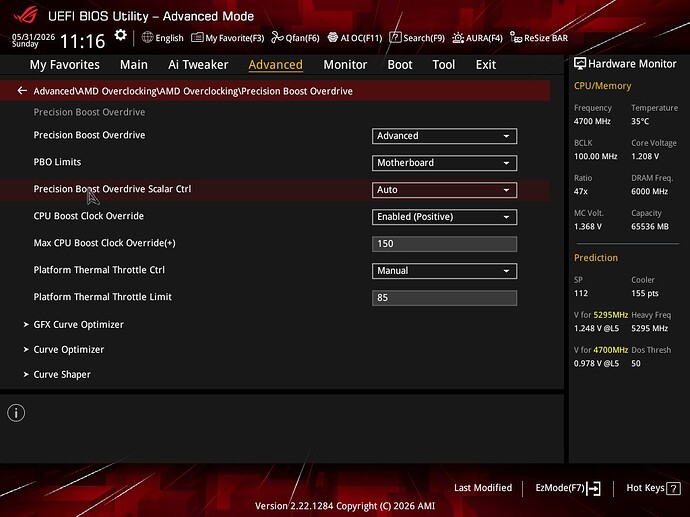Select CPU Boost Clock Override label
The width and height of the screenshot is (690, 517).
pyautogui.click(x=88, y=216)
